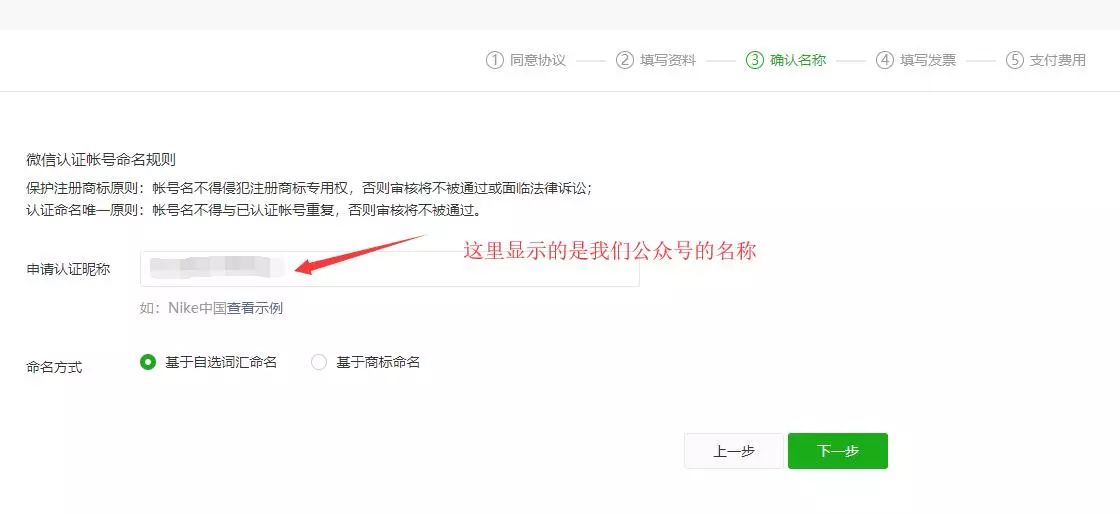Open the 支付费用 step label
This screenshot has width=1120, height=514.
point(1058,61)
